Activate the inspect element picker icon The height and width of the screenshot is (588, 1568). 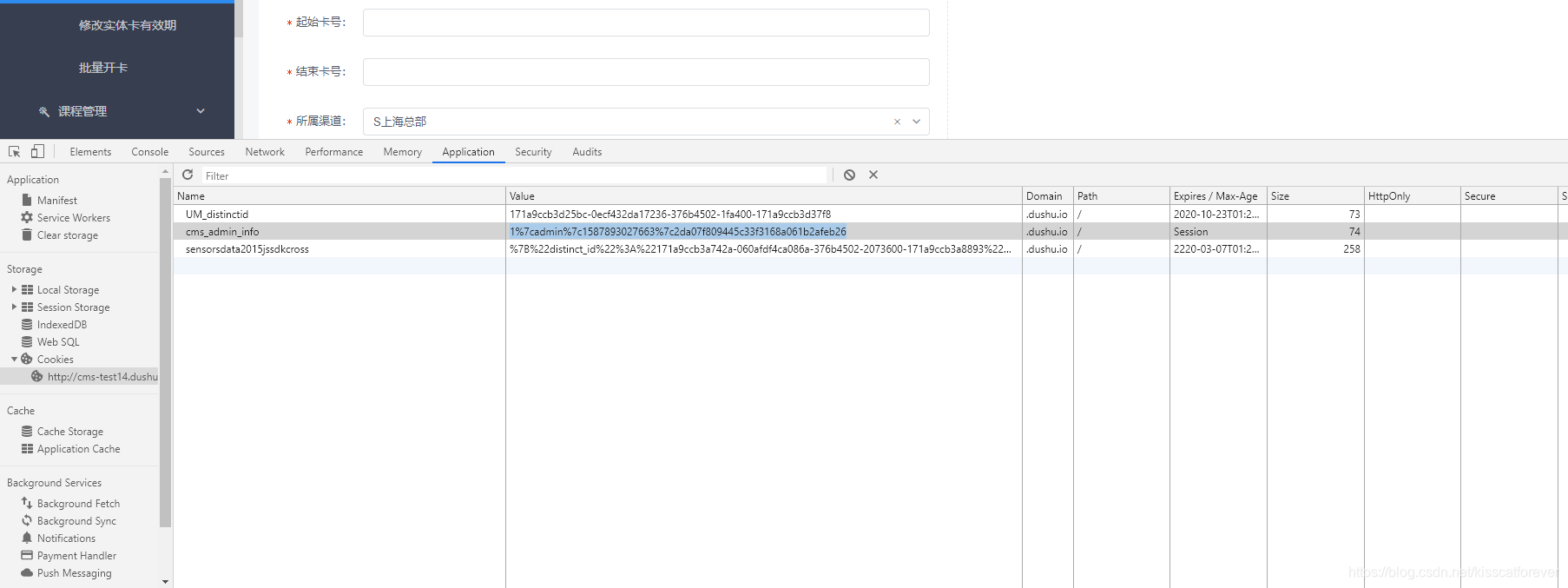coord(14,151)
